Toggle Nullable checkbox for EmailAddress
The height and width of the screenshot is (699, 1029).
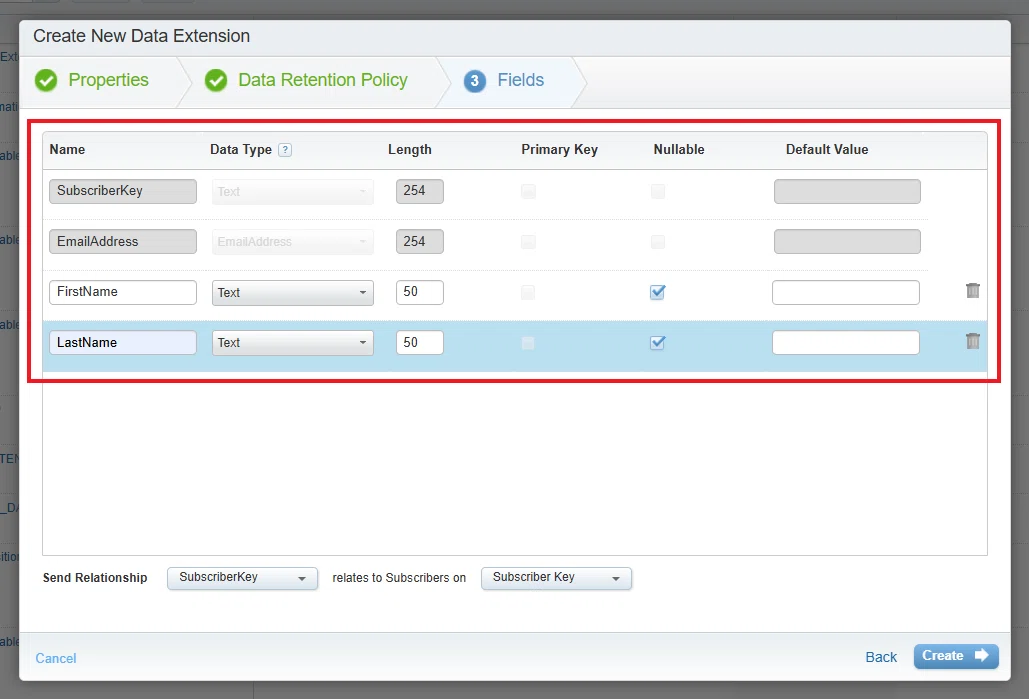(x=658, y=242)
